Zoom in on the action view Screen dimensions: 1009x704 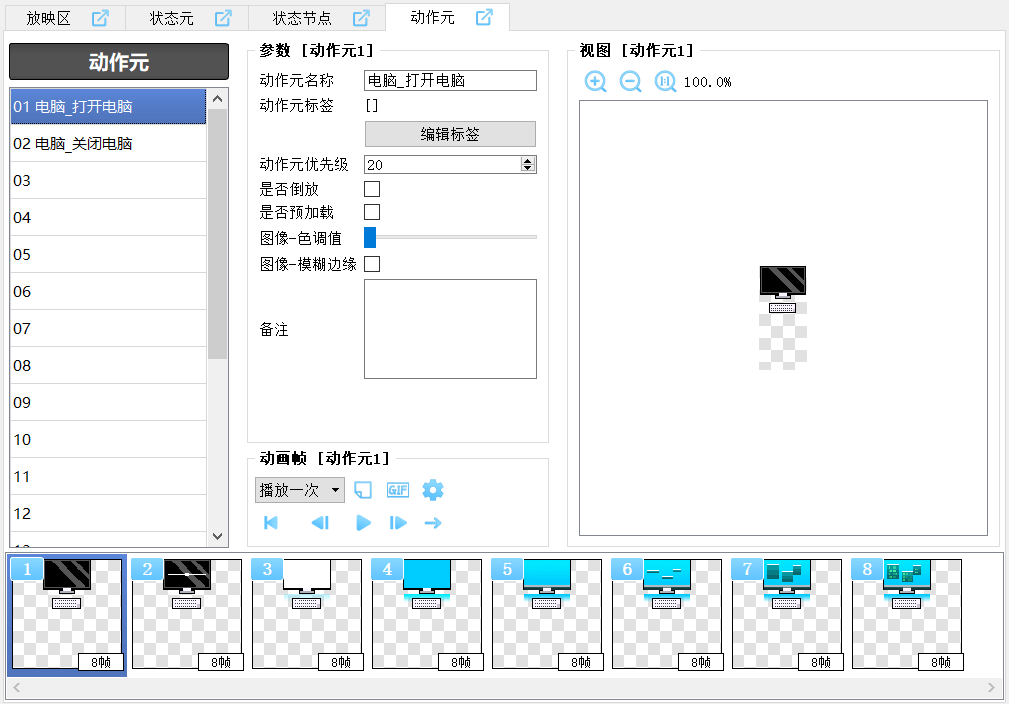pos(595,82)
